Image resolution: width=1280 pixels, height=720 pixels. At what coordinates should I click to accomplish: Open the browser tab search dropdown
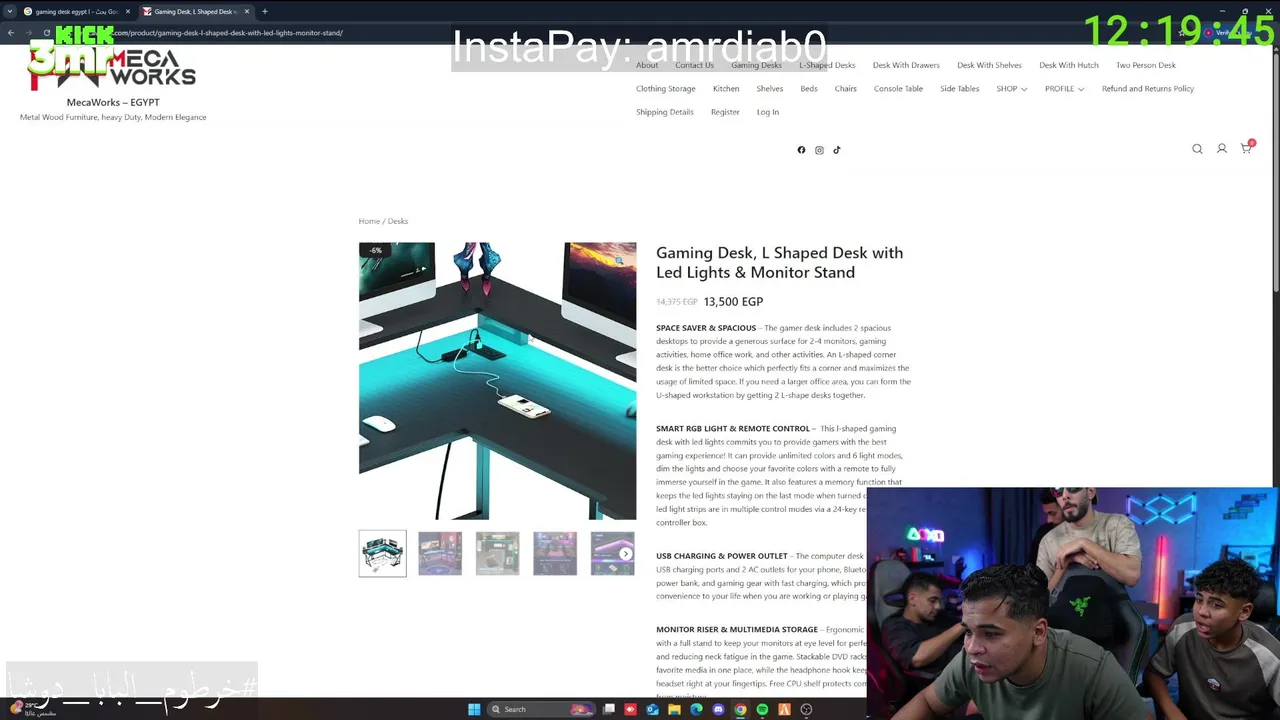[10, 11]
